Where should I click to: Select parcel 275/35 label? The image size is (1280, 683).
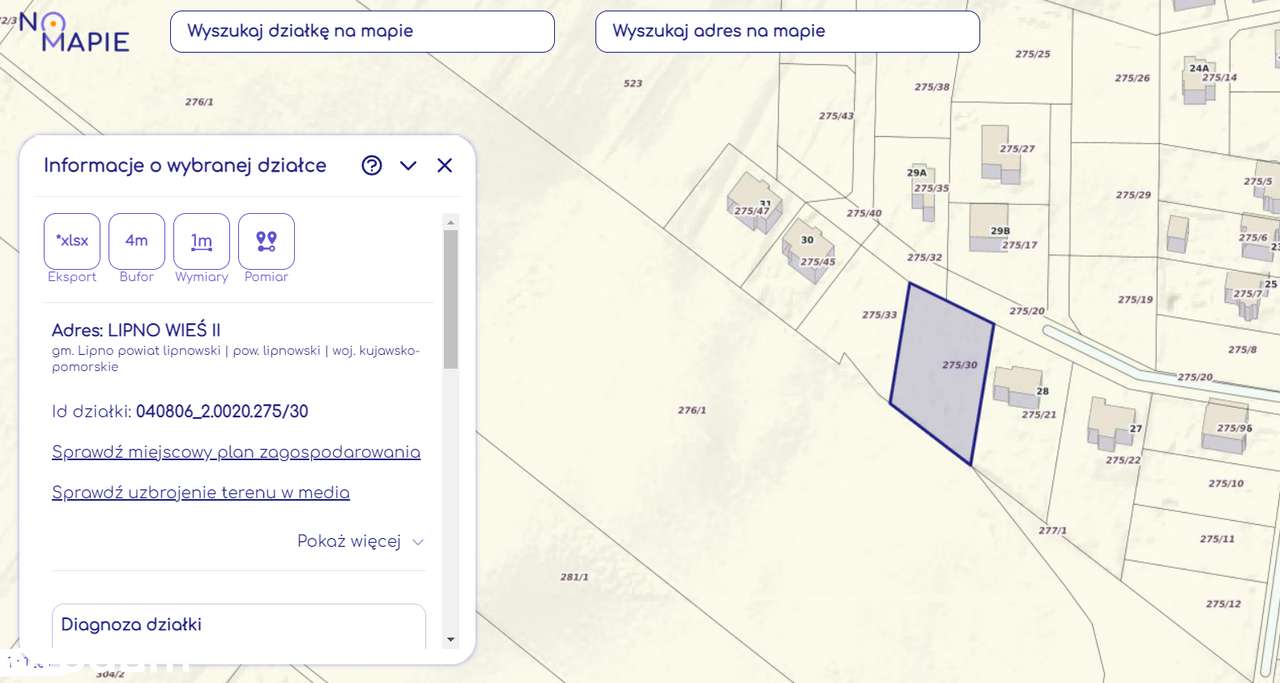coord(931,188)
